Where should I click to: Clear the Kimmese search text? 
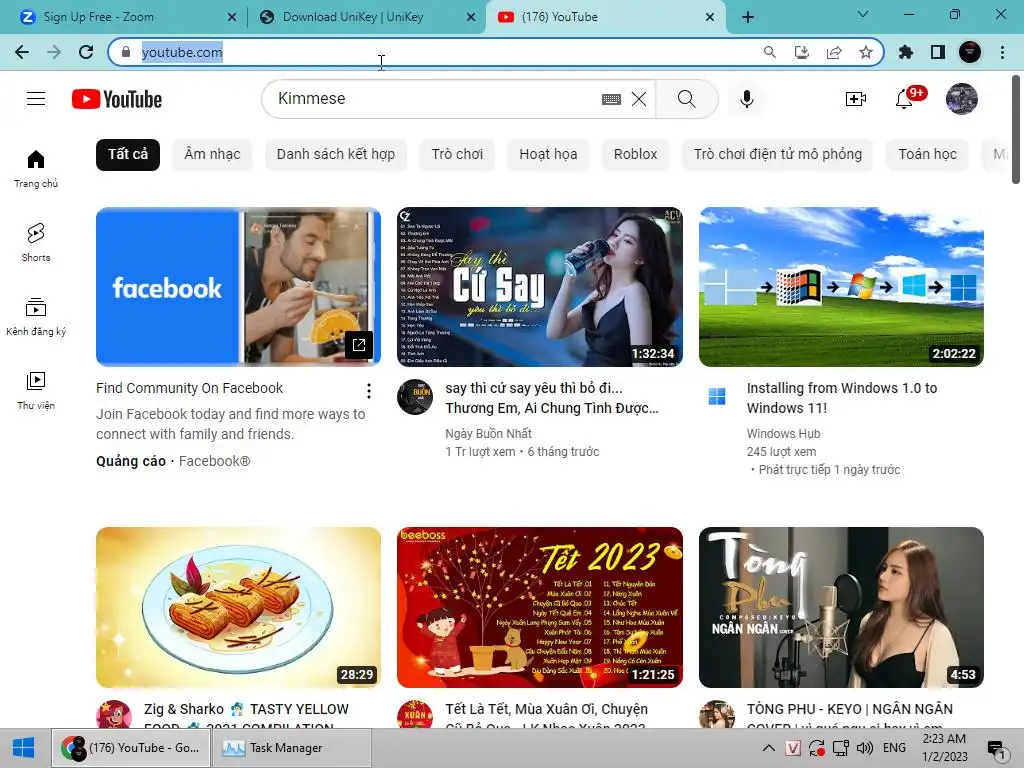(x=639, y=99)
